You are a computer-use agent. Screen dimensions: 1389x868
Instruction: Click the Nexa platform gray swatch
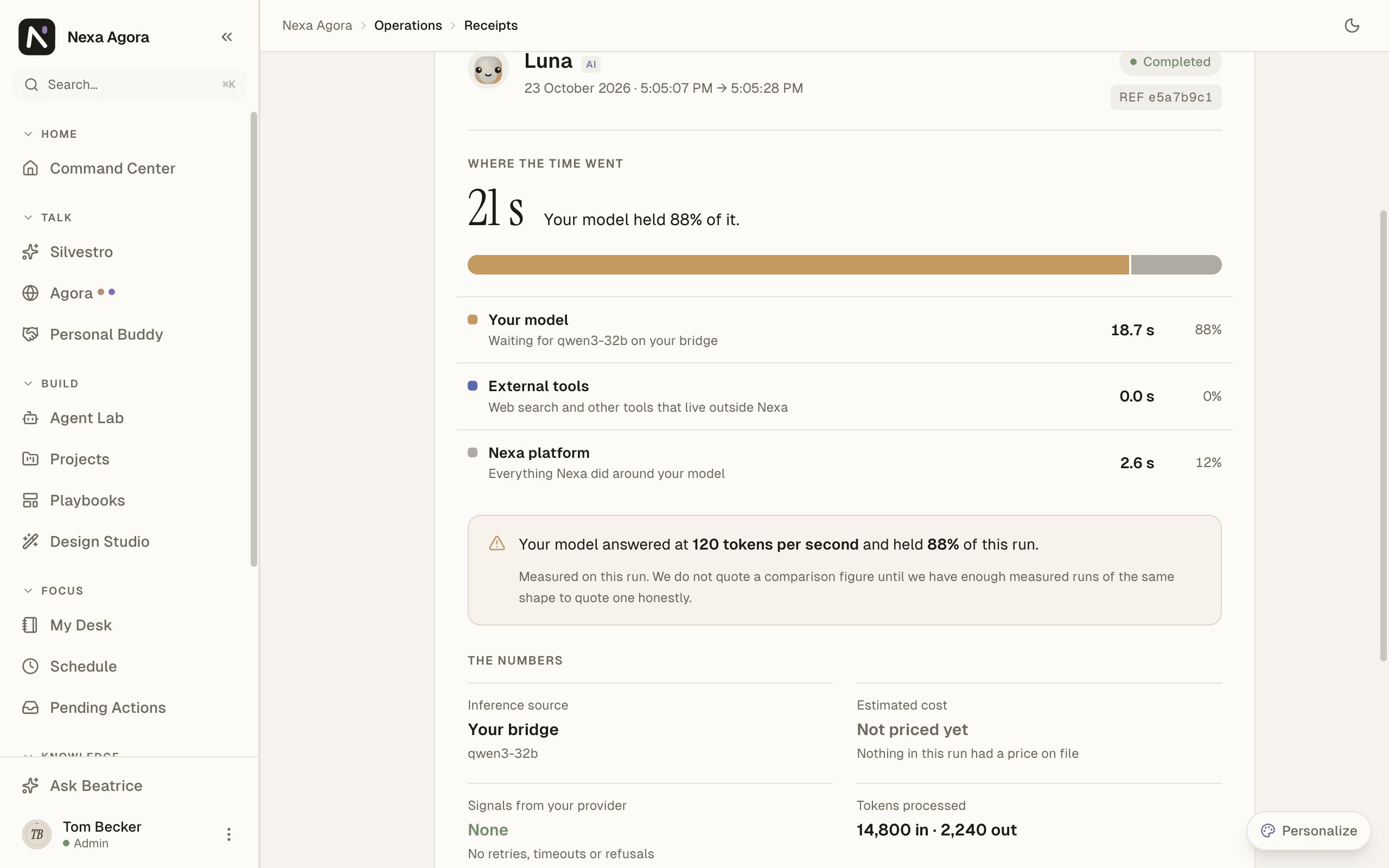tap(473, 452)
